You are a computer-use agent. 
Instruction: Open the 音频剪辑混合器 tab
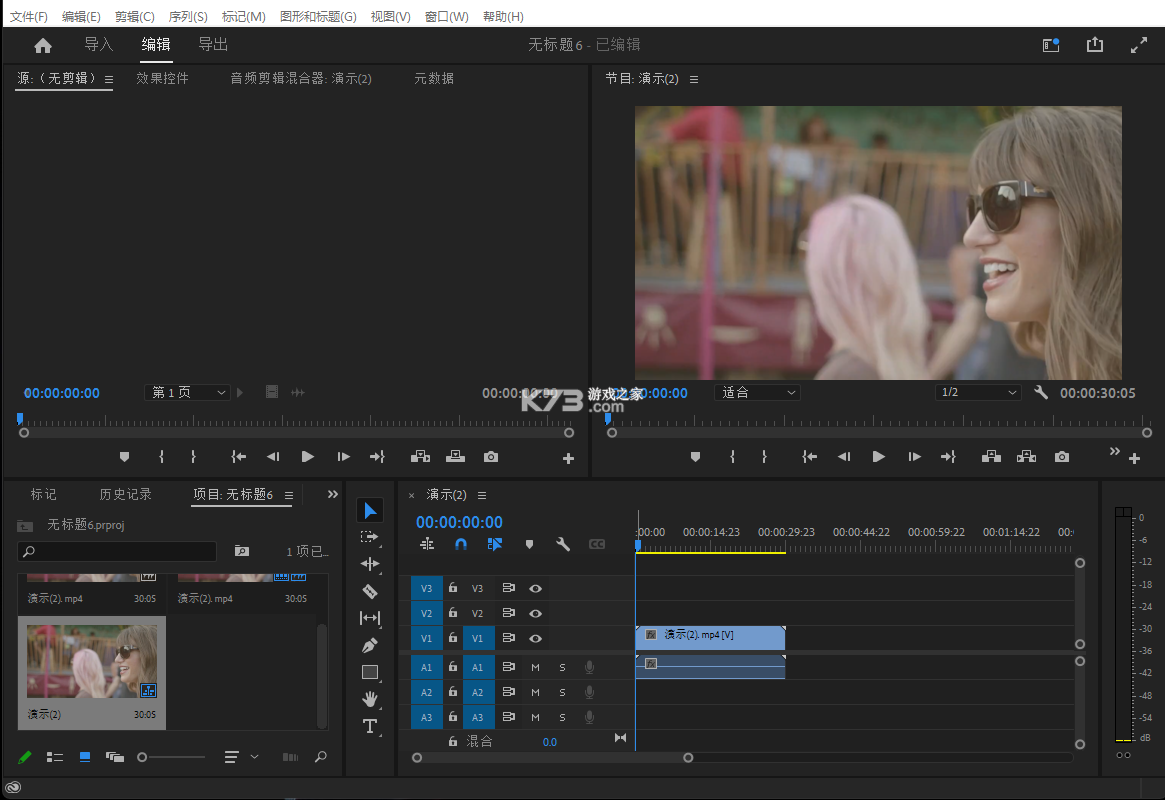(301, 79)
